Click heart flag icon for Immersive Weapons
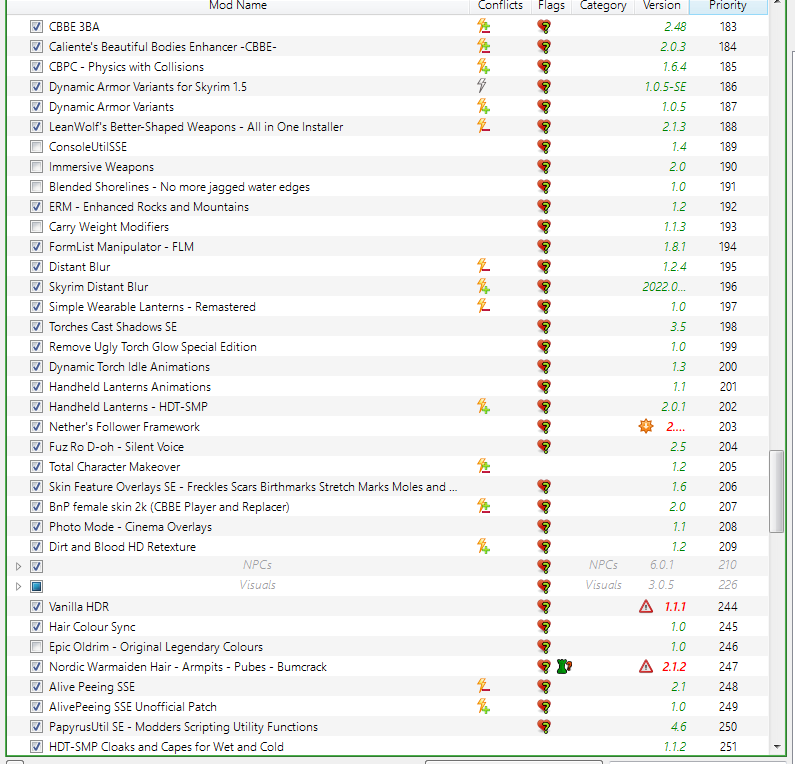The height and width of the screenshot is (764, 795). (x=544, y=166)
